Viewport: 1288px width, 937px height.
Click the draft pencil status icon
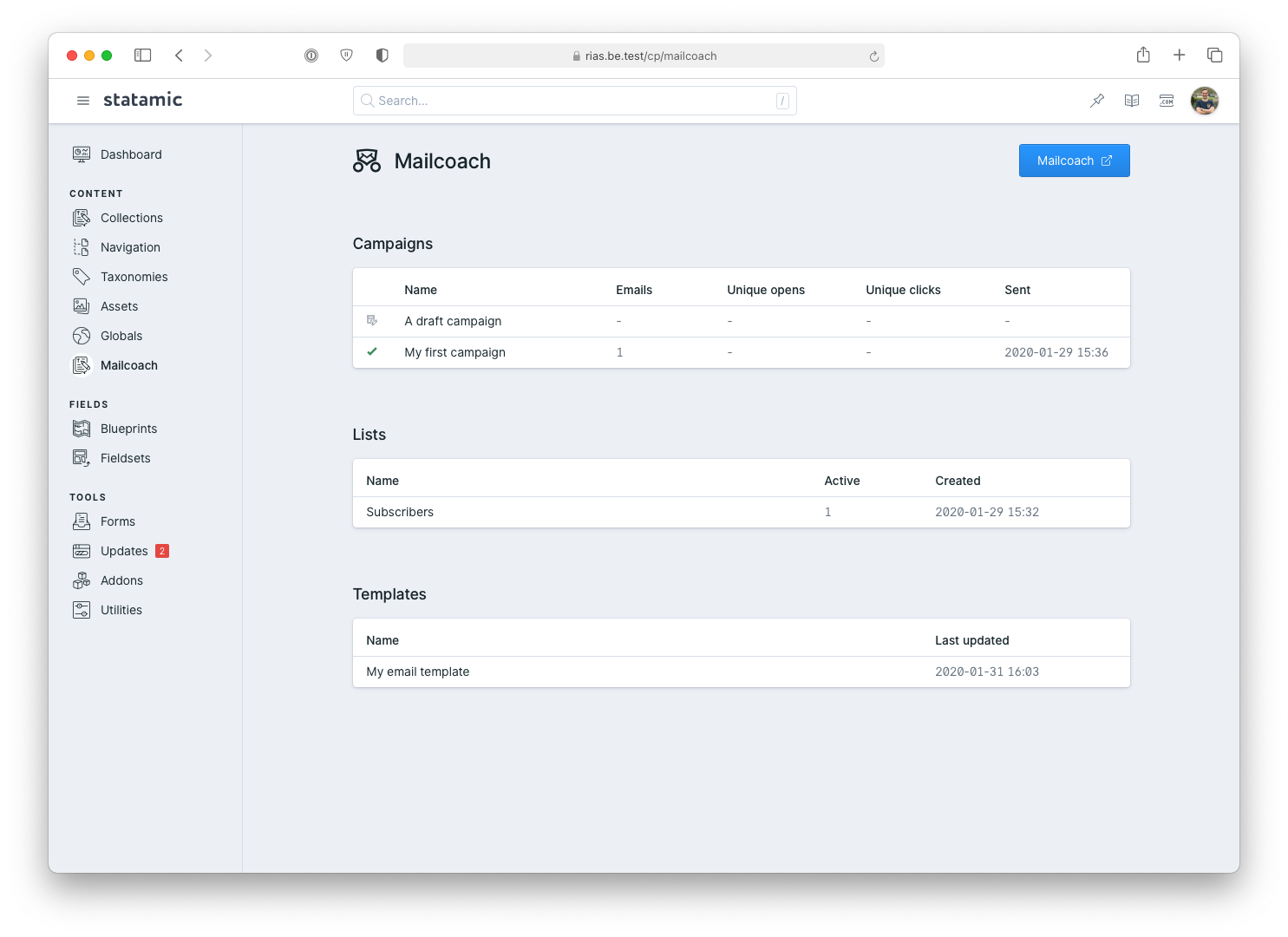(372, 321)
